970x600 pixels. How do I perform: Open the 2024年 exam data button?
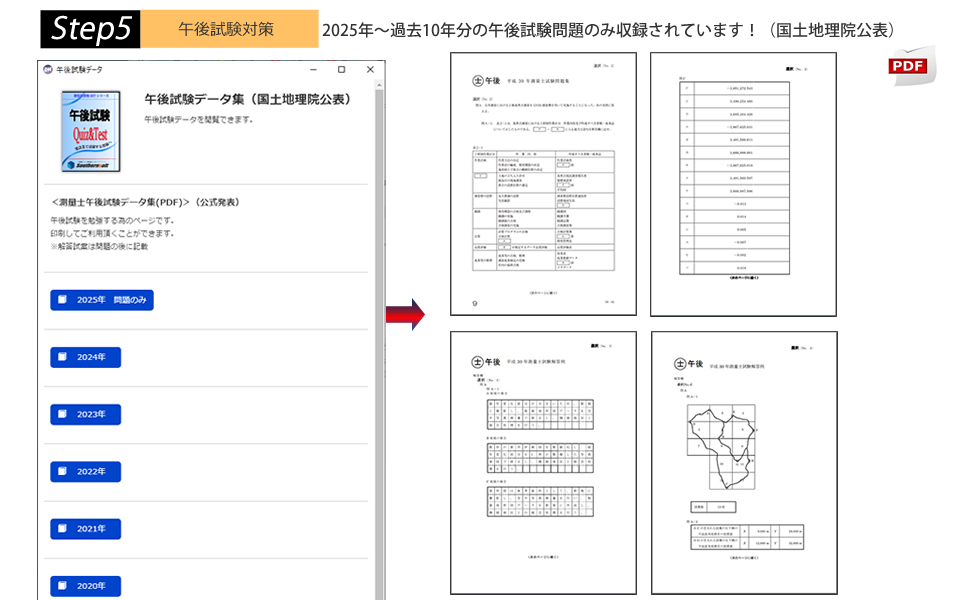(x=85, y=357)
